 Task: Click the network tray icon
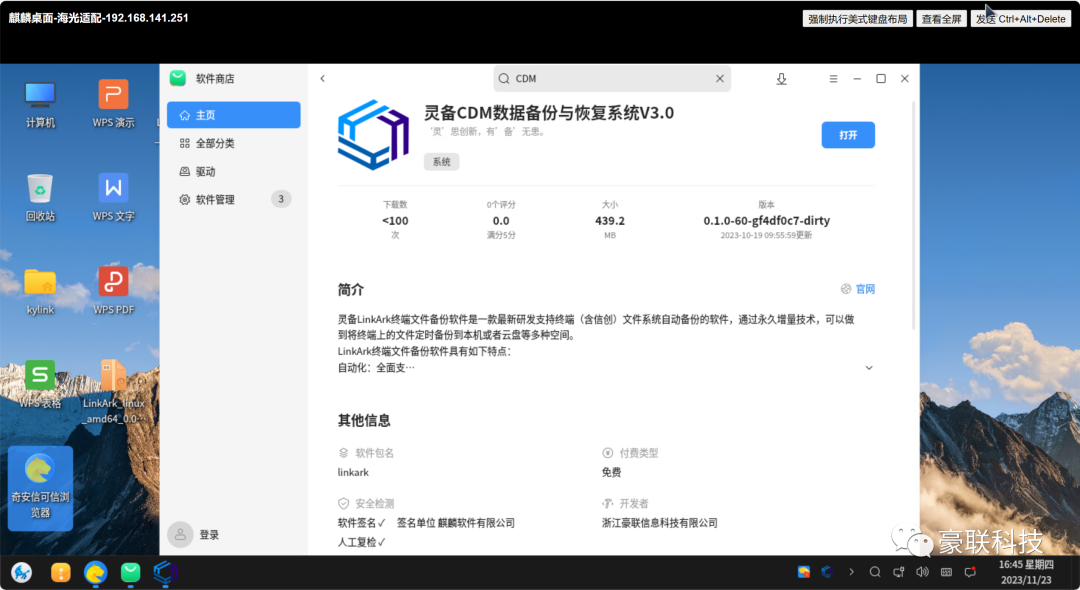[x=898, y=571]
